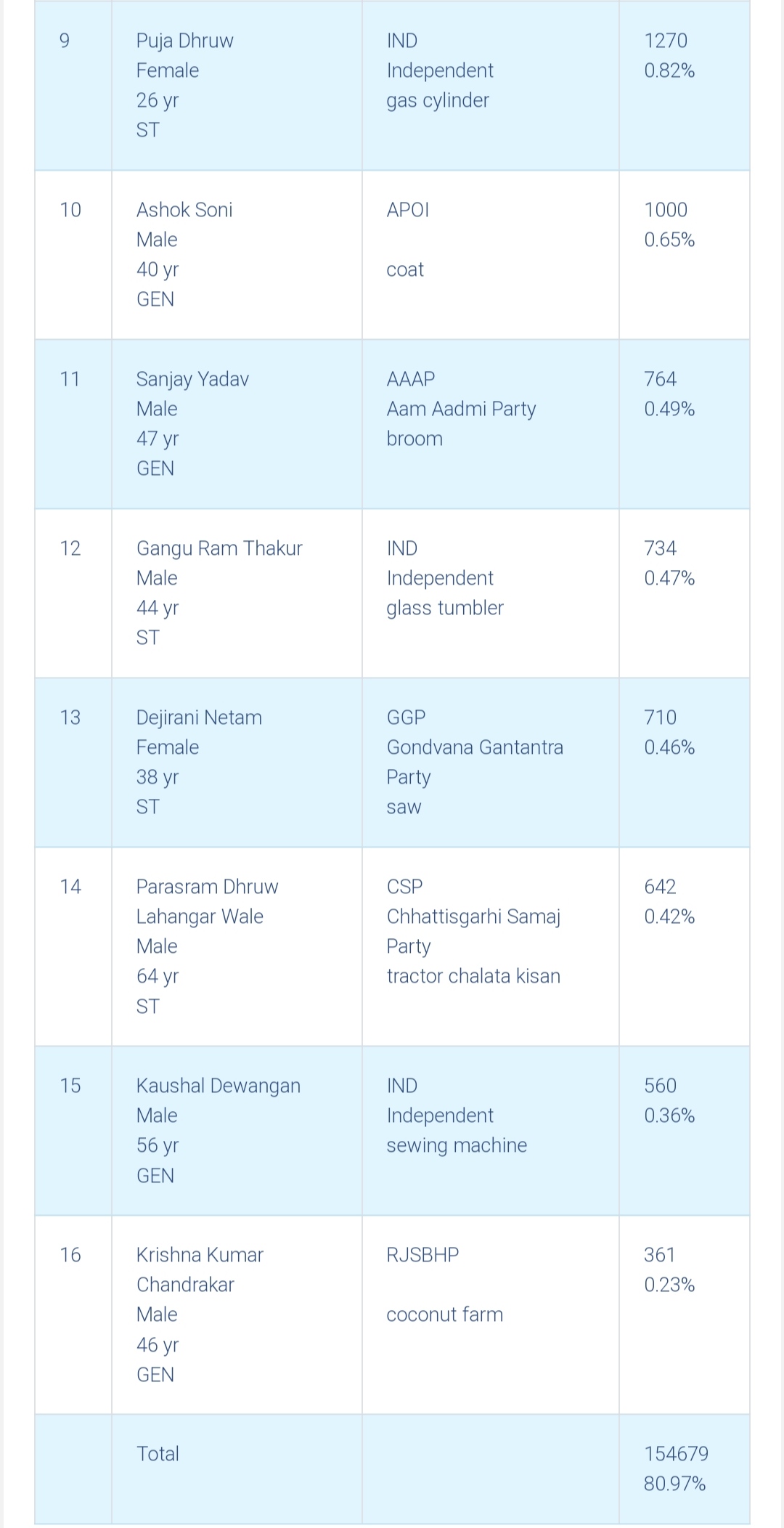Click the Total row label

point(158,1454)
